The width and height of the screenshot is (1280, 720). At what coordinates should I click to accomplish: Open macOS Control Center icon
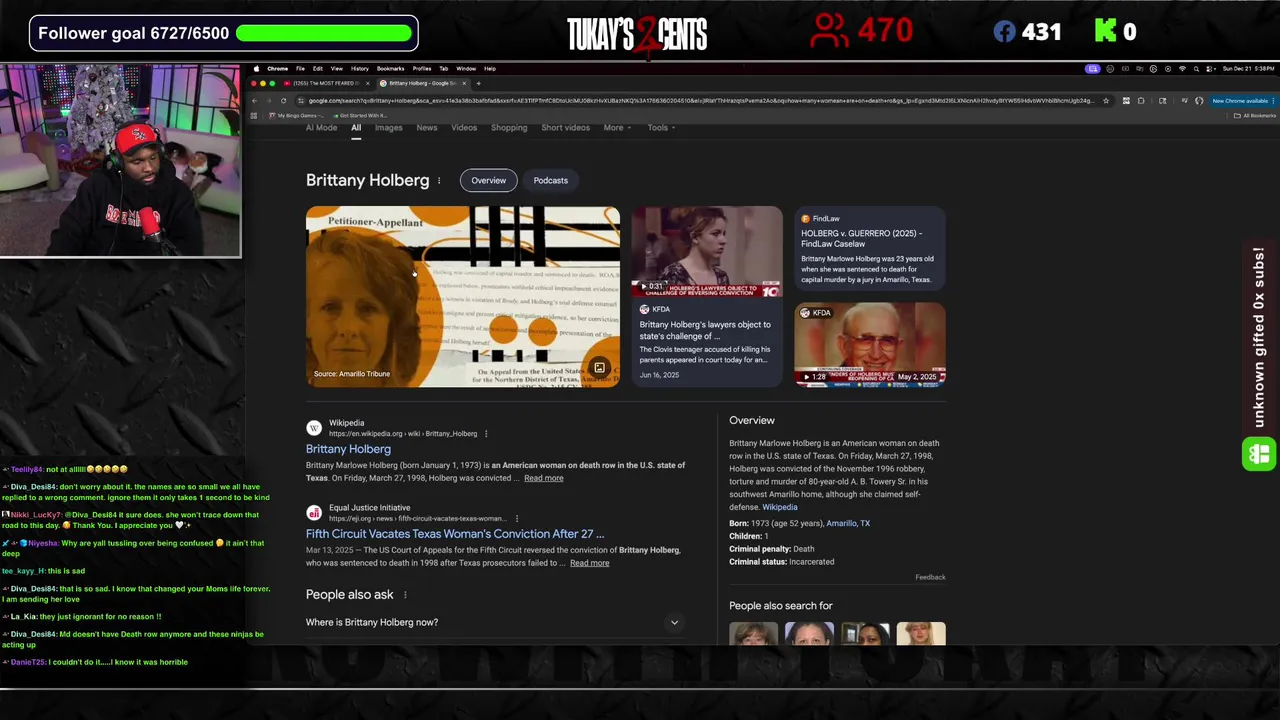(x=1210, y=69)
